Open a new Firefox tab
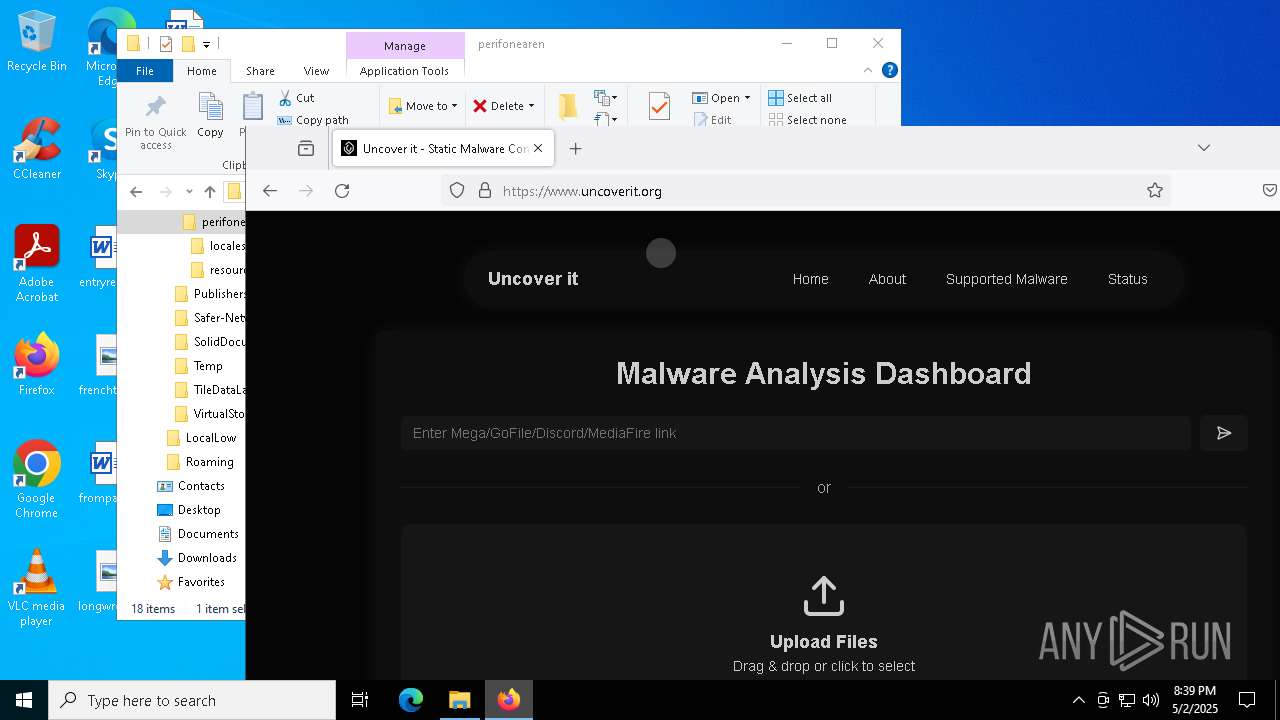This screenshot has width=1280, height=720. click(x=575, y=148)
